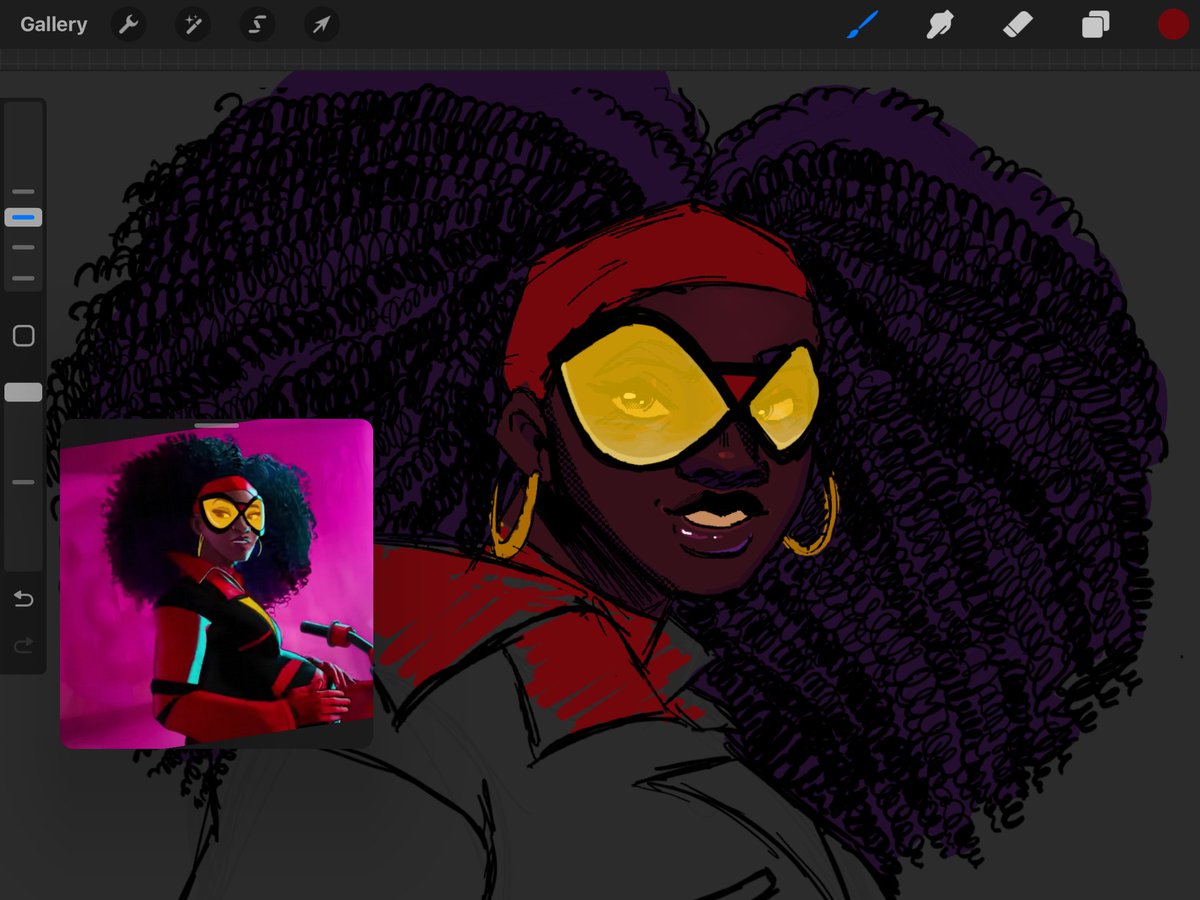The height and width of the screenshot is (900, 1200).
Task: Activate the Selection tool
Action: point(258,25)
